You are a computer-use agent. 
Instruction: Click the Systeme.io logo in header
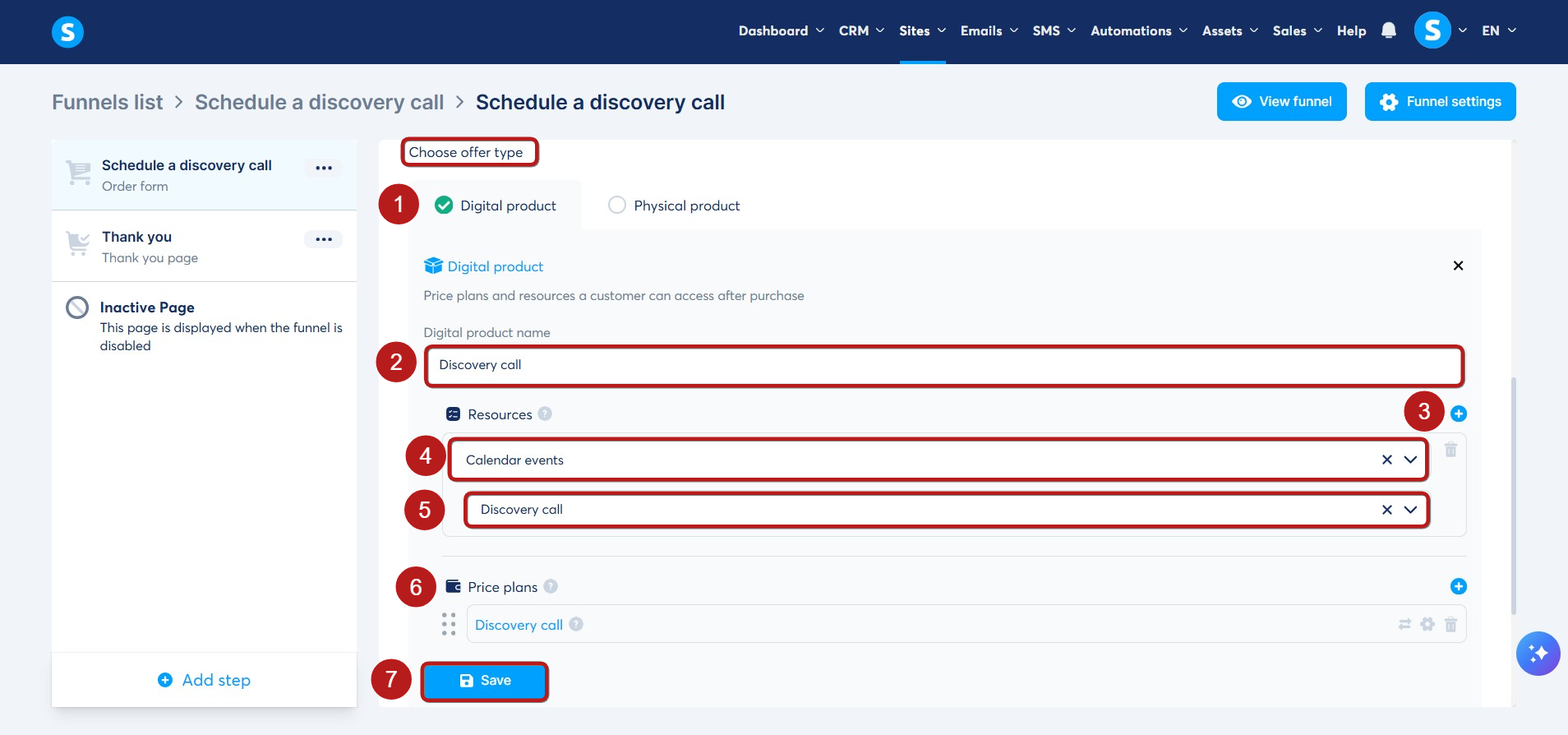point(67,32)
